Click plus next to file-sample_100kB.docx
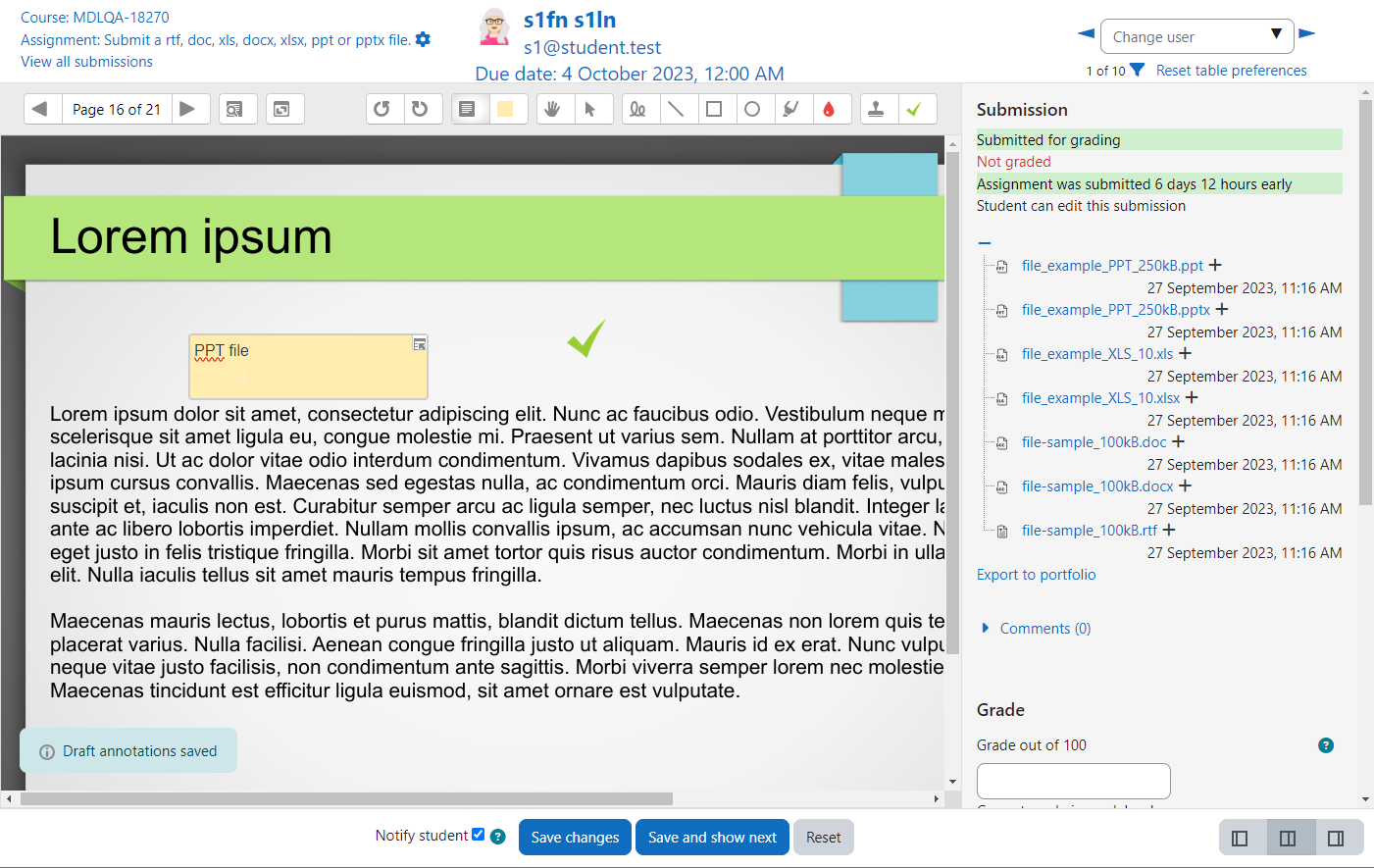The width and height of the screenshot is (1374, 868). tap(1185, 485)
